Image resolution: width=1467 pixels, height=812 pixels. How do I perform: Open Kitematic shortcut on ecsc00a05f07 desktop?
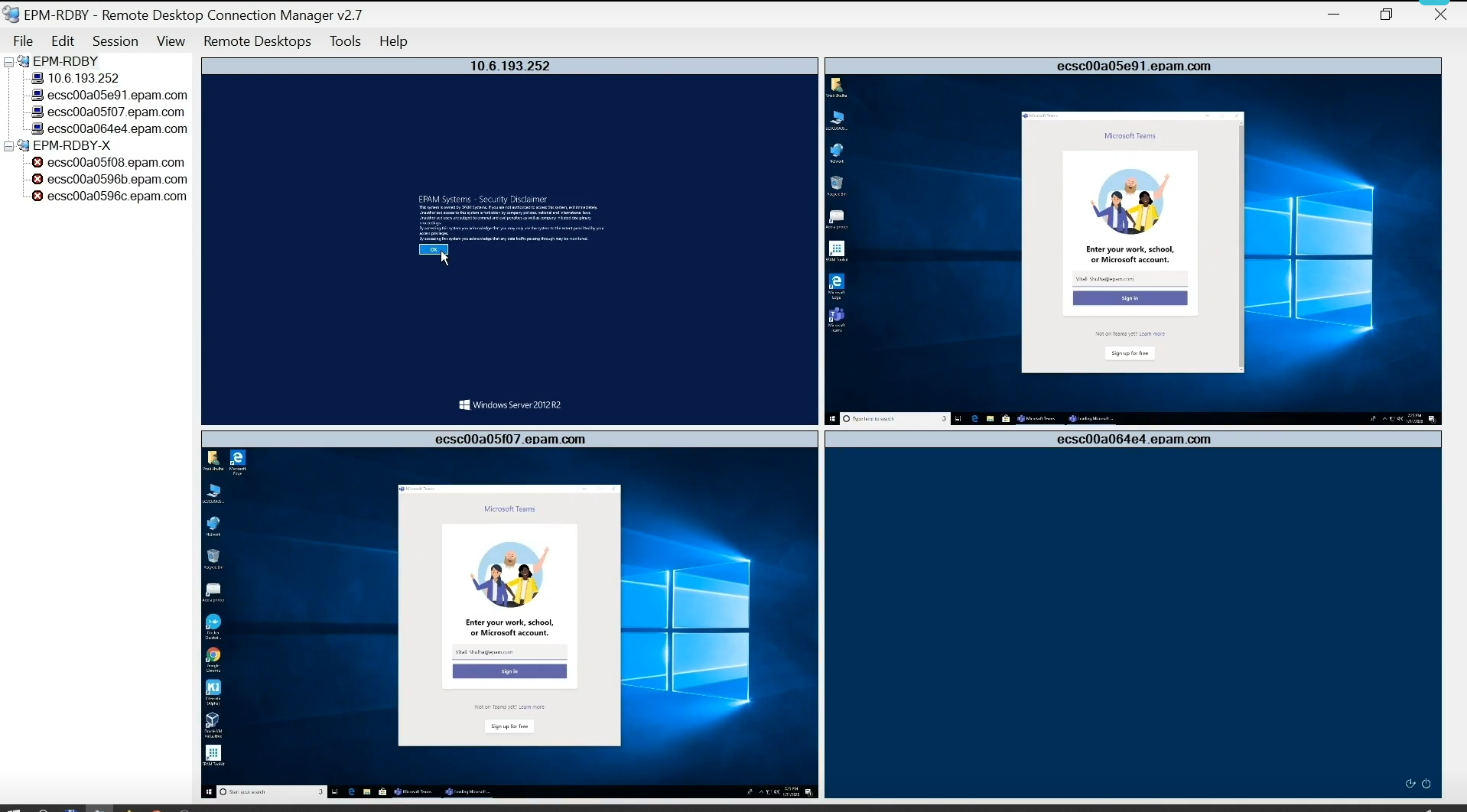click(x=213, y=691)
